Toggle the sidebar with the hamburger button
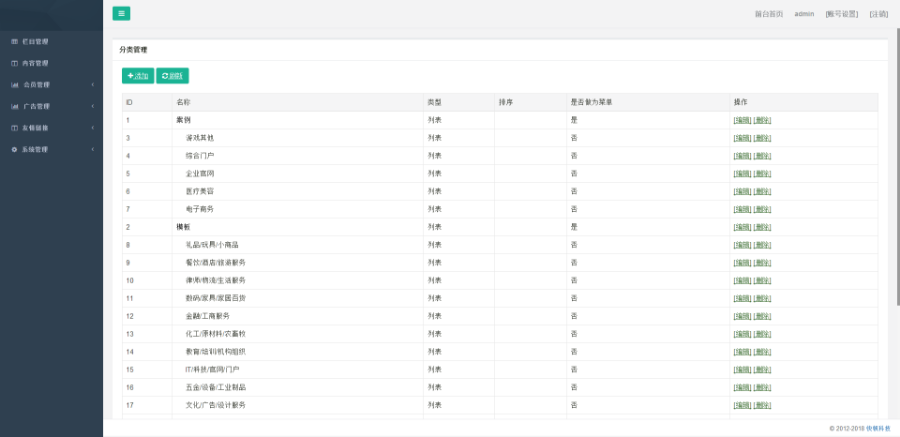This screenshot has height=437, width=900. click(121, 14)
